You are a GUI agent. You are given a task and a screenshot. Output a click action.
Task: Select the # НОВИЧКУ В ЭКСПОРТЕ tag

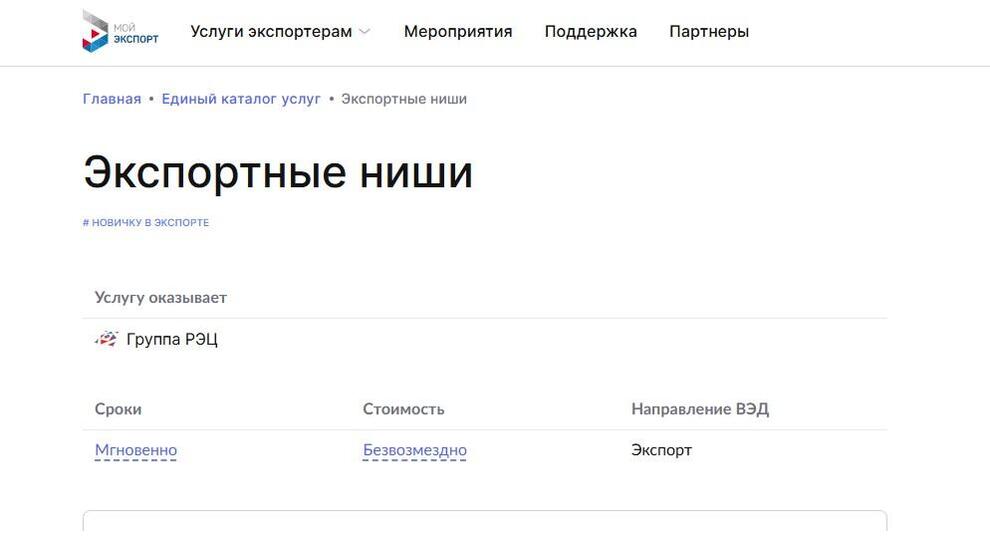coord(146,222)
